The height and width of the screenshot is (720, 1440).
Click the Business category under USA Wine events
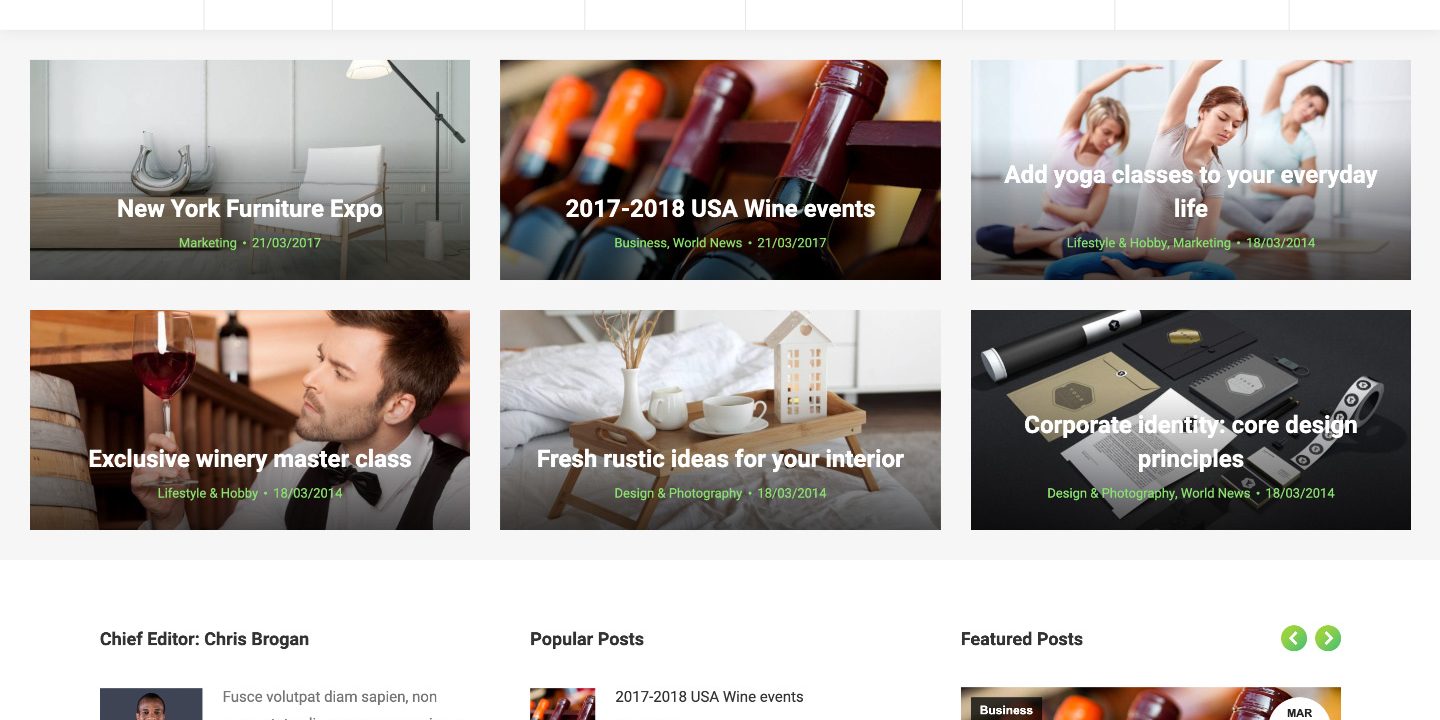(x=640, y=243)
